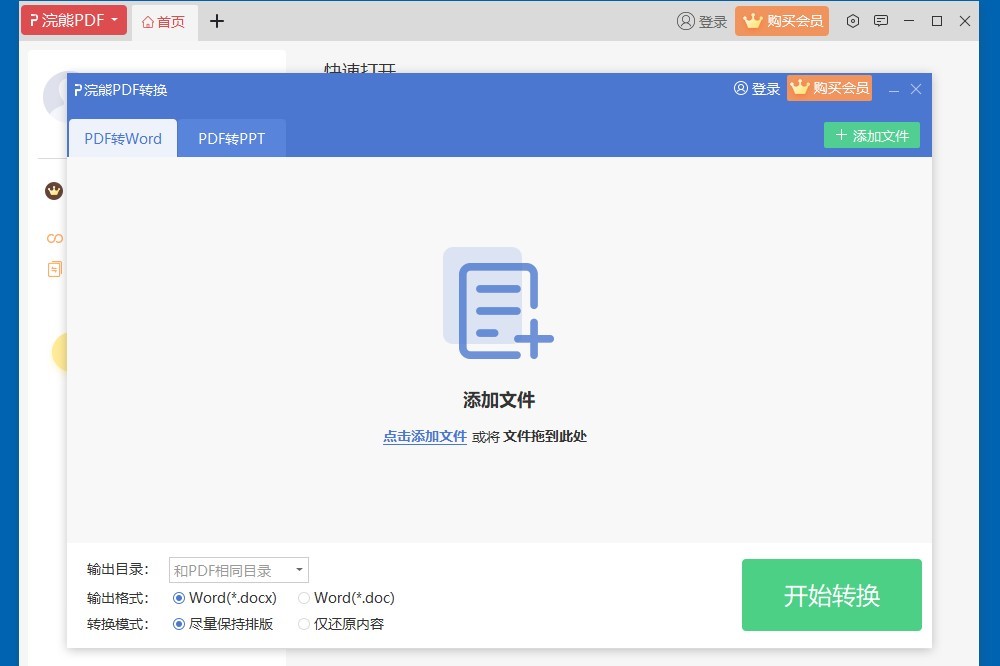Click the orange infinity icon in left sidebar
The height and width of the screenshot is (666, 1000).
click(x=55, y=238)
